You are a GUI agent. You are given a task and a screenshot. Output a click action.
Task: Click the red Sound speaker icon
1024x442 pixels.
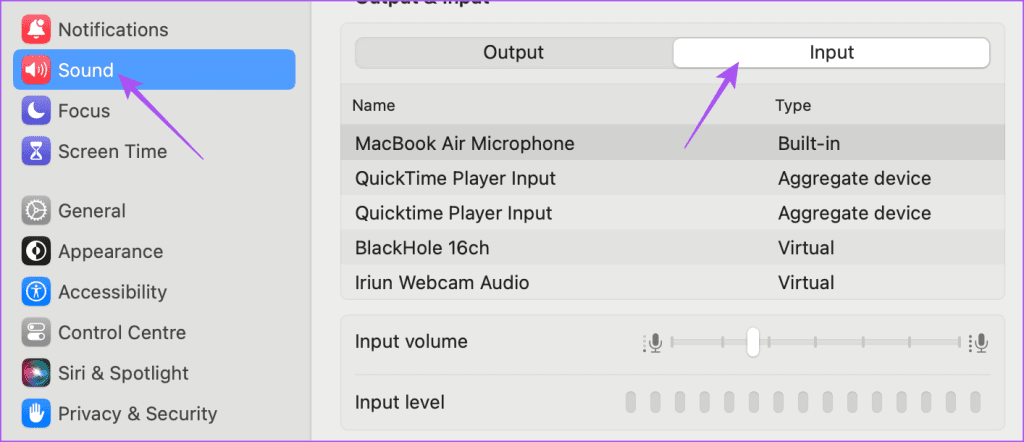coord(36,70)
